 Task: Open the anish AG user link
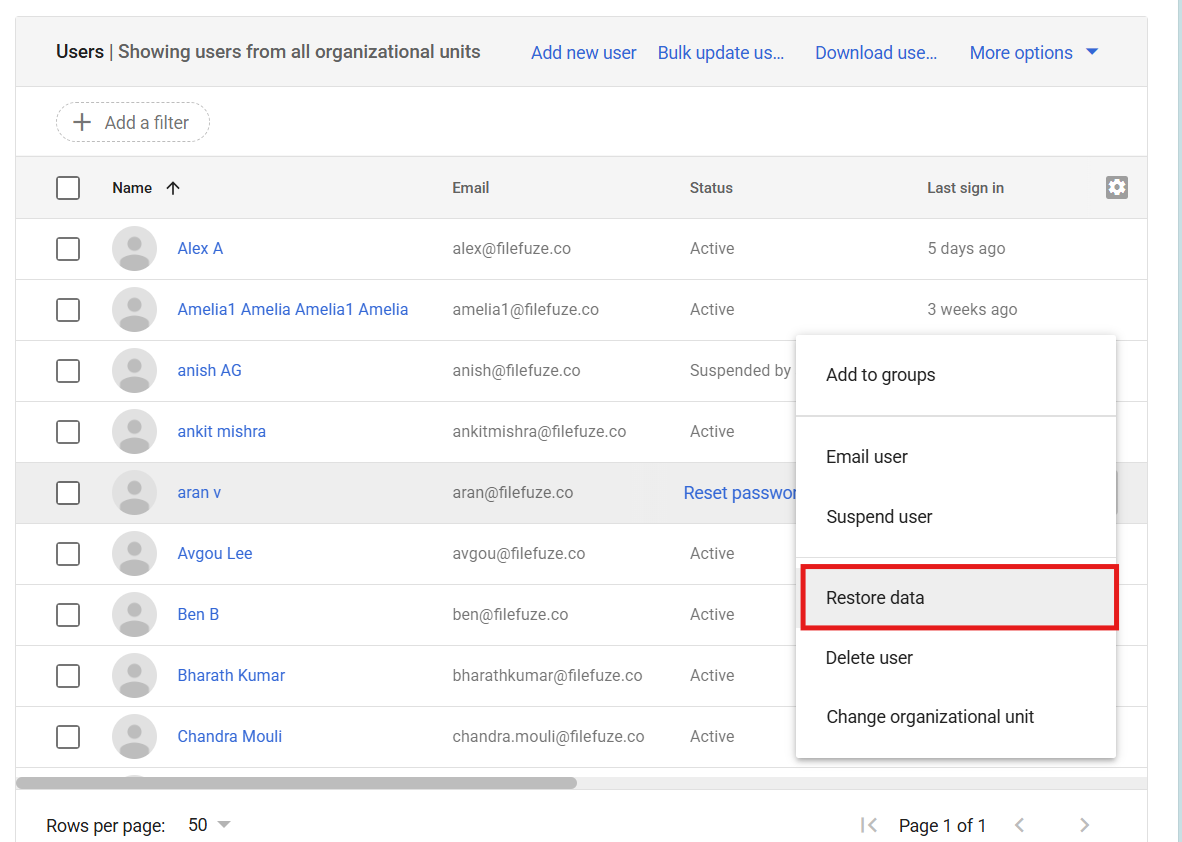coord(210,370)
